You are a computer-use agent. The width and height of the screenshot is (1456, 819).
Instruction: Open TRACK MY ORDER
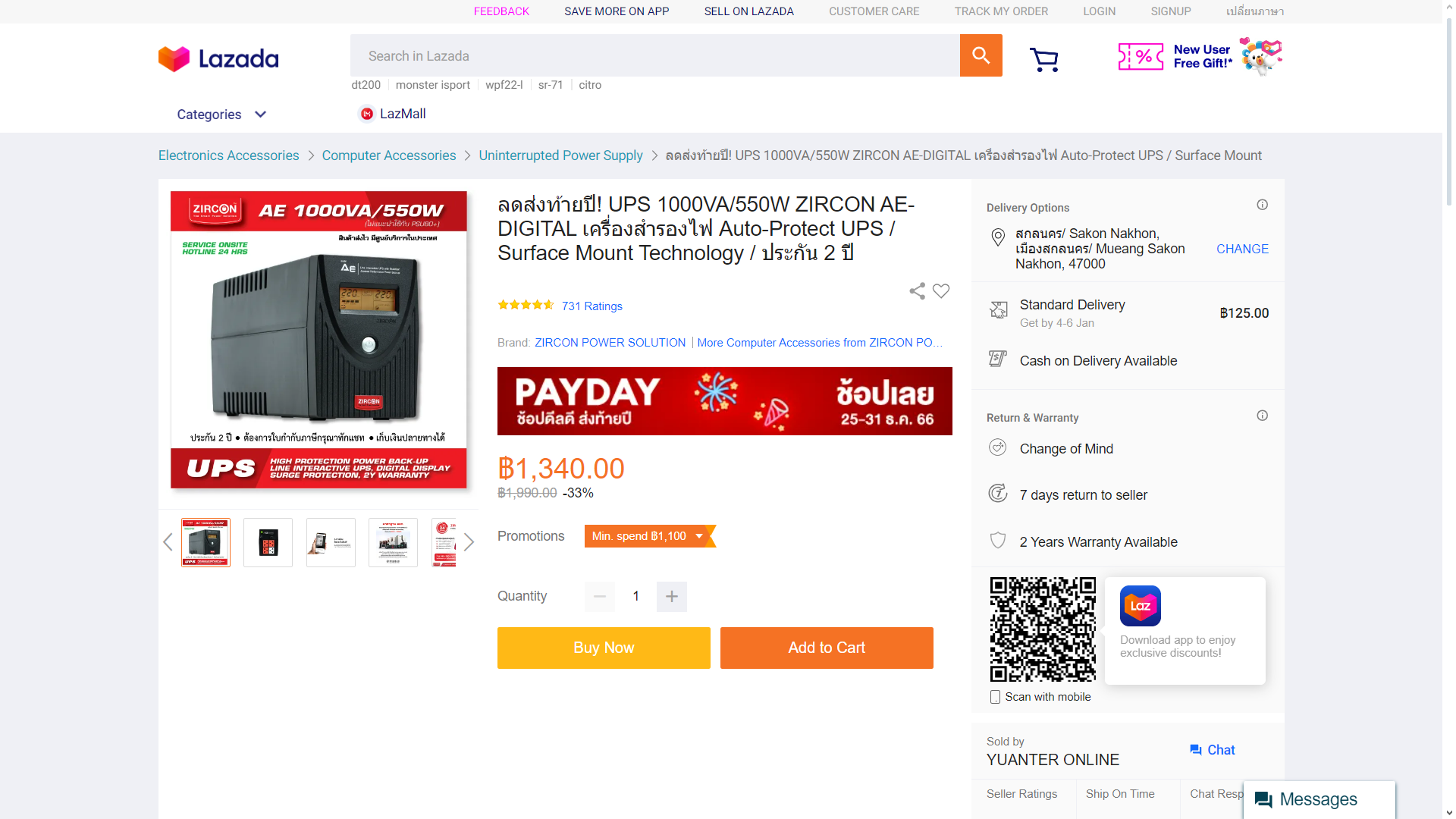tap(1001, 11)
